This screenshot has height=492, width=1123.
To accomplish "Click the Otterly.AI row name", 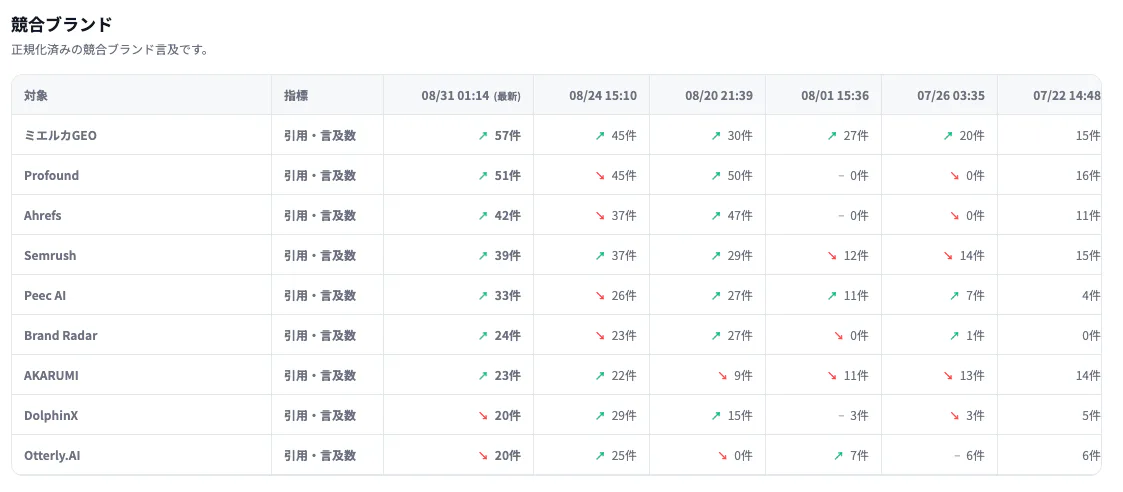I will pos(52,455).
